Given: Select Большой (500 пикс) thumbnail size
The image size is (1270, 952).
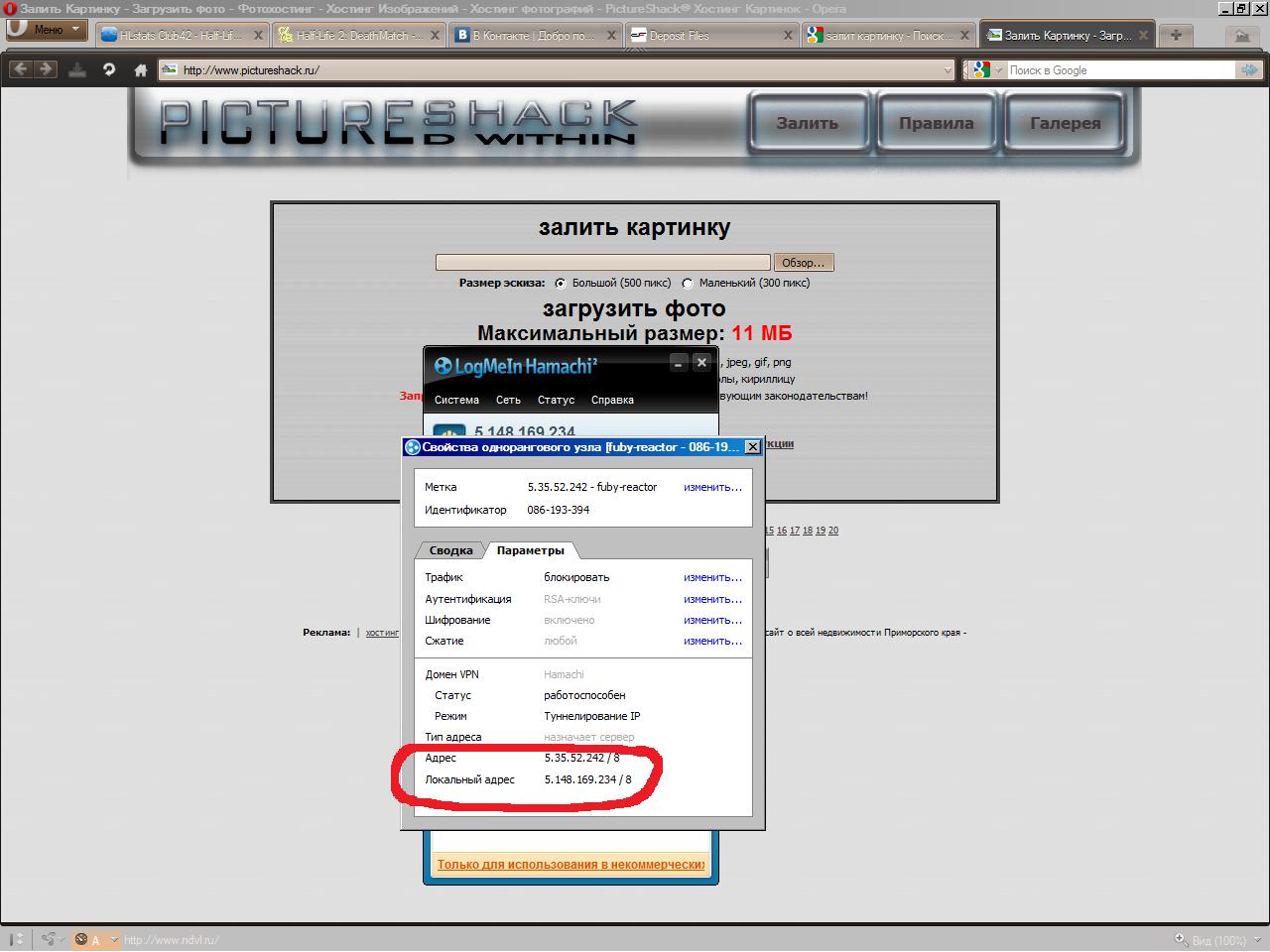Looking at the screenshot, I should coord(560,283).
